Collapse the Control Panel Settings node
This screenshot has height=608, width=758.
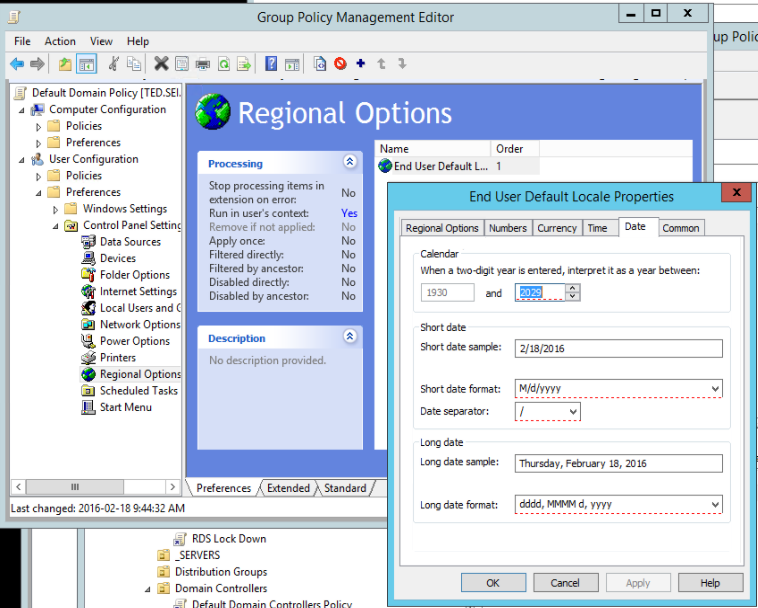click(57, 226)
